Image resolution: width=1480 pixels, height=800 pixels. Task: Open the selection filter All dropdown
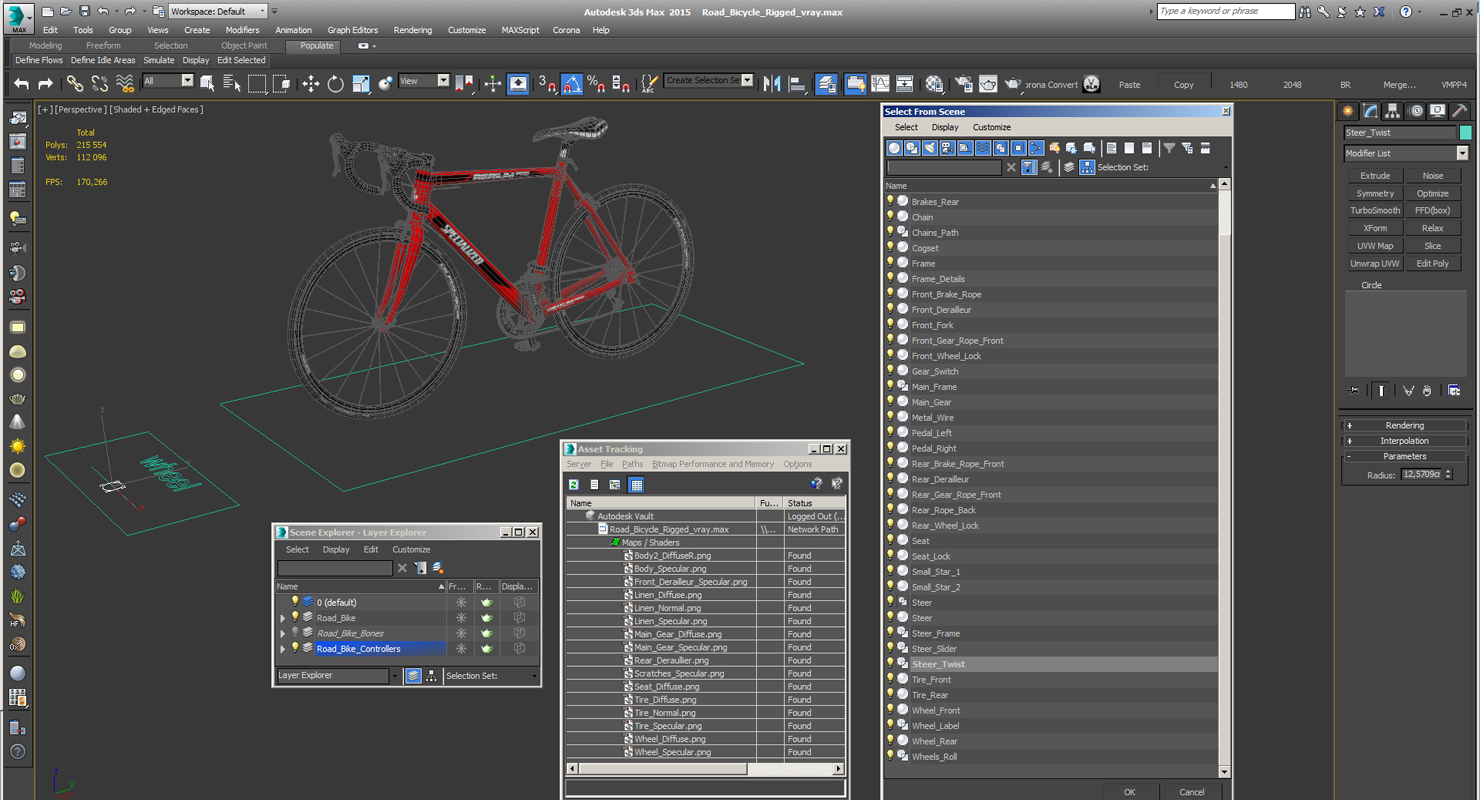tap(187, 81)
